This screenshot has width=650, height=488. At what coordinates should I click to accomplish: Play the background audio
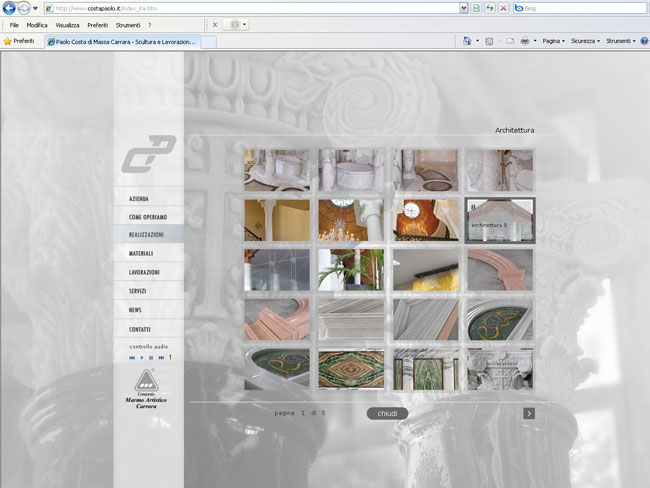142,358
